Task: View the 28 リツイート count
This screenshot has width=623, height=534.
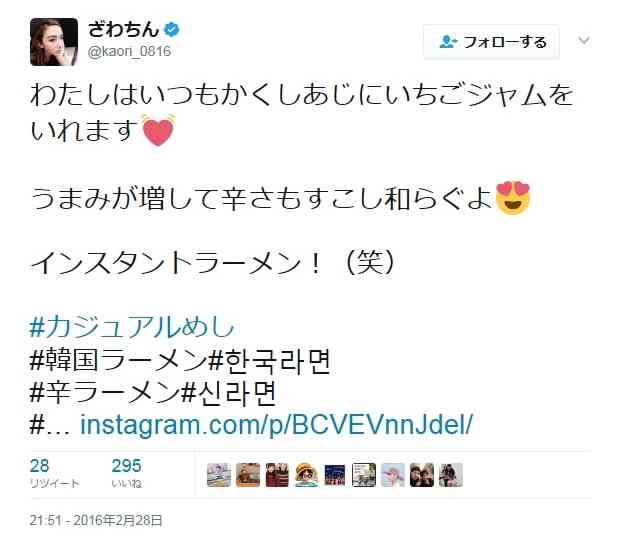Action: [x=54, y=474]
